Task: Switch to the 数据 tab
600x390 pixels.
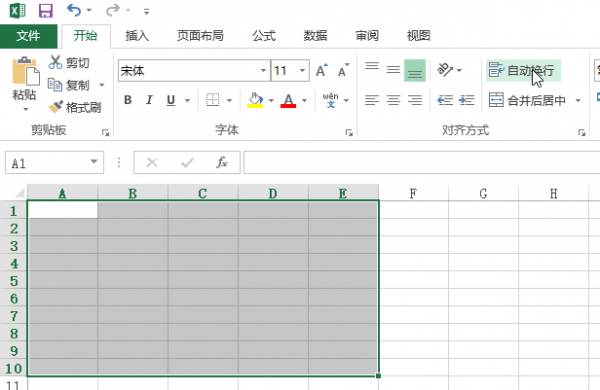Action: (315, 36)
